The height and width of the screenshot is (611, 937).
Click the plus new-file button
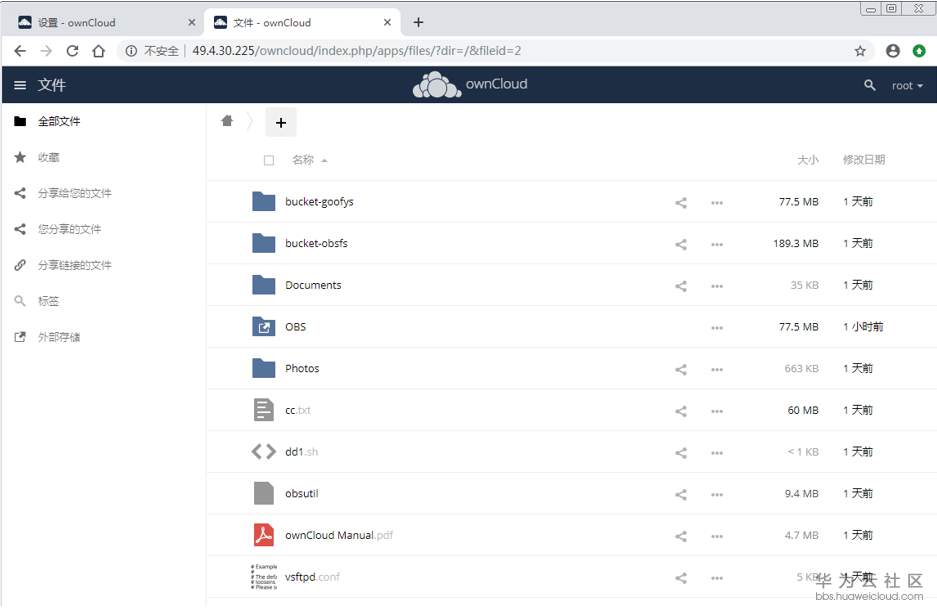[x=281, y=123]
